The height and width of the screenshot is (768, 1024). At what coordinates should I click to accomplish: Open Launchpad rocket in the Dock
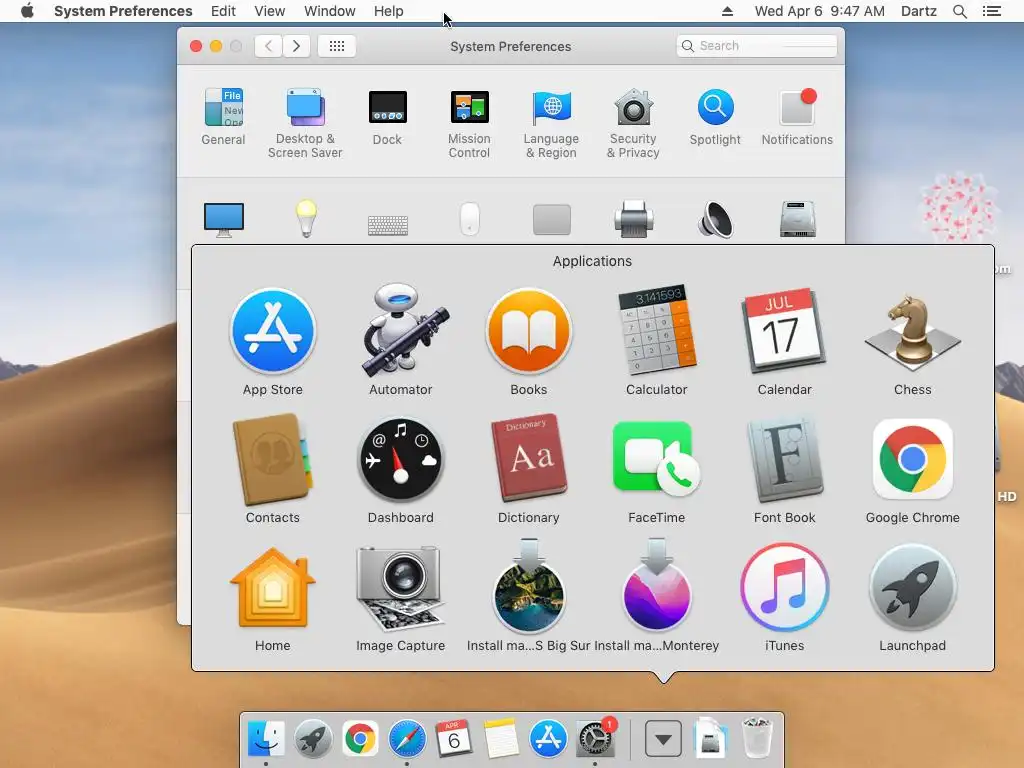(313, 739)
